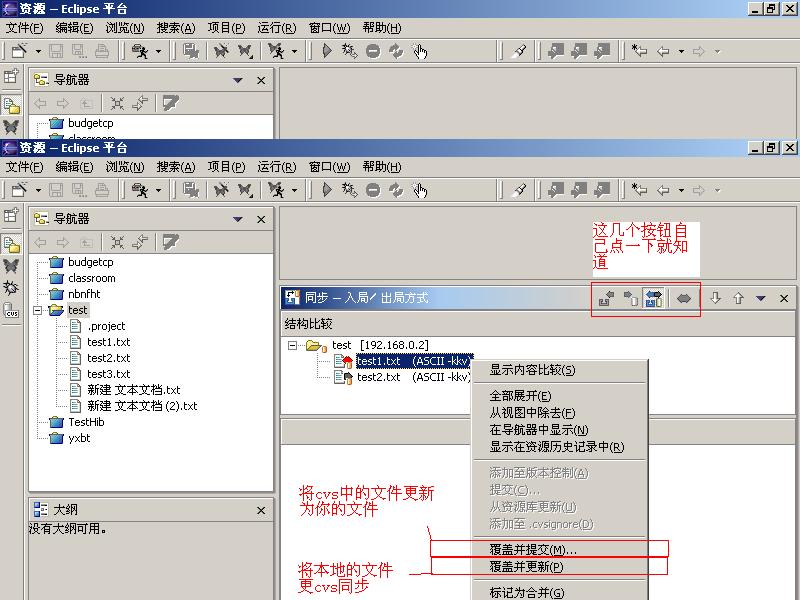Click Open Perspective icon in the front Eclipse window
Viewport: 800px width, 600px height.
click(x=11, y=215)
